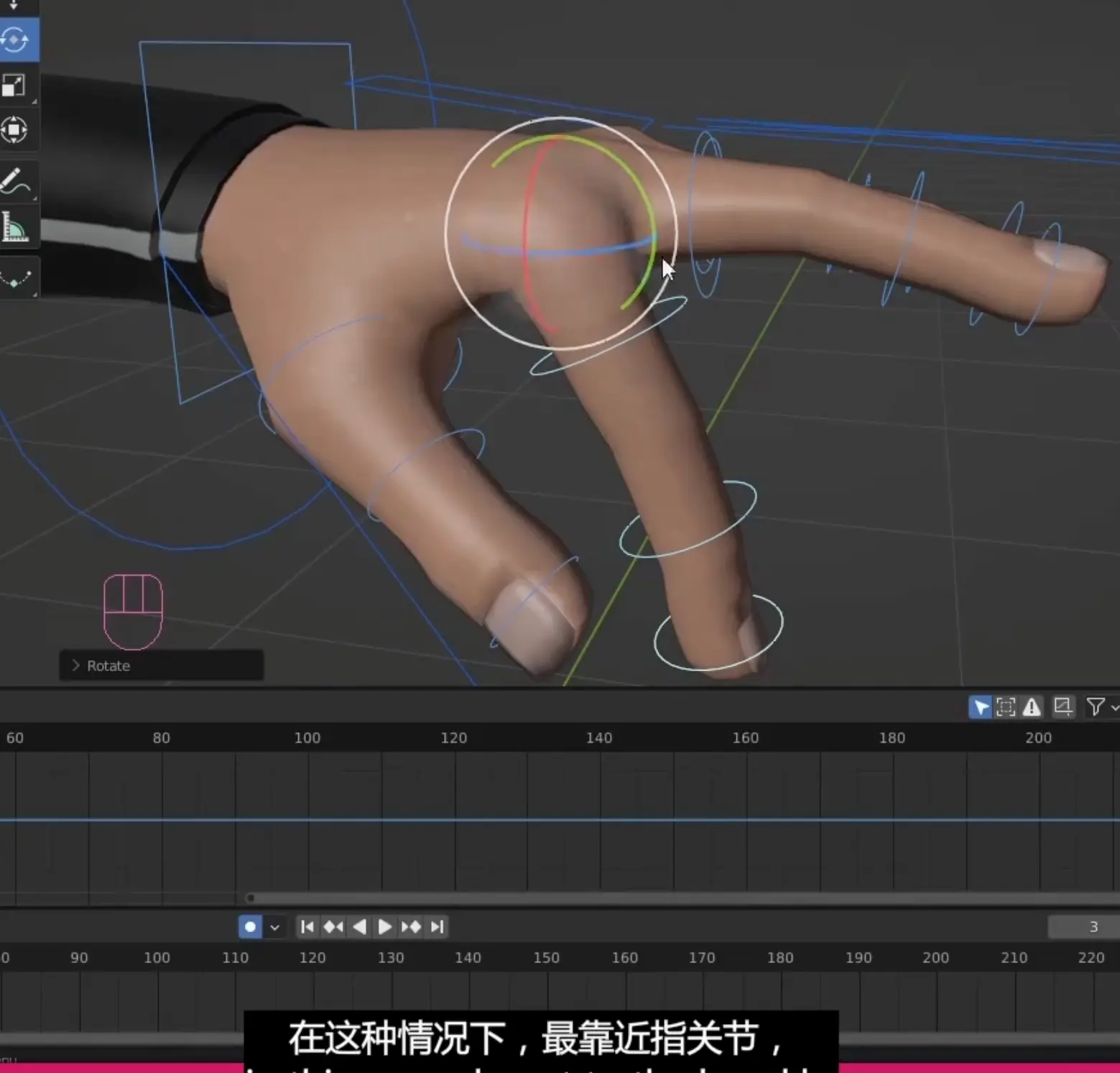1120x1073 pixels.
Task: Jump to the first frame
Action: [x=307, y=927]
